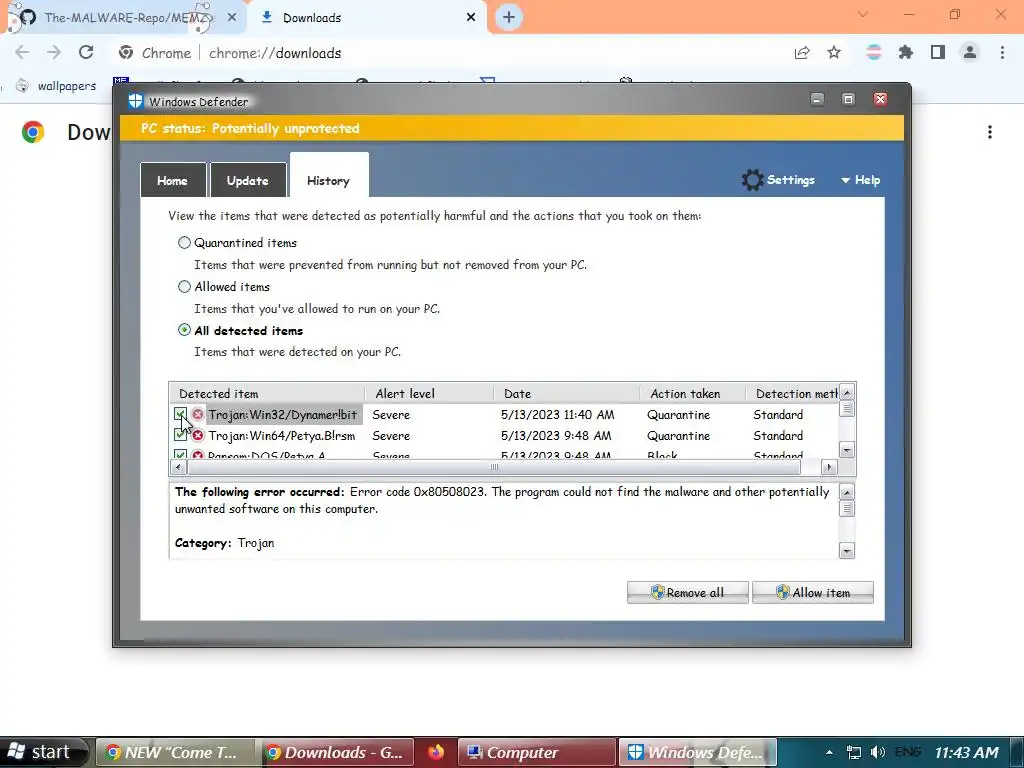This screenshot has height=768, width=1024.
Task: Select the All detected items radio button
Action: click(x=184, y=330)
